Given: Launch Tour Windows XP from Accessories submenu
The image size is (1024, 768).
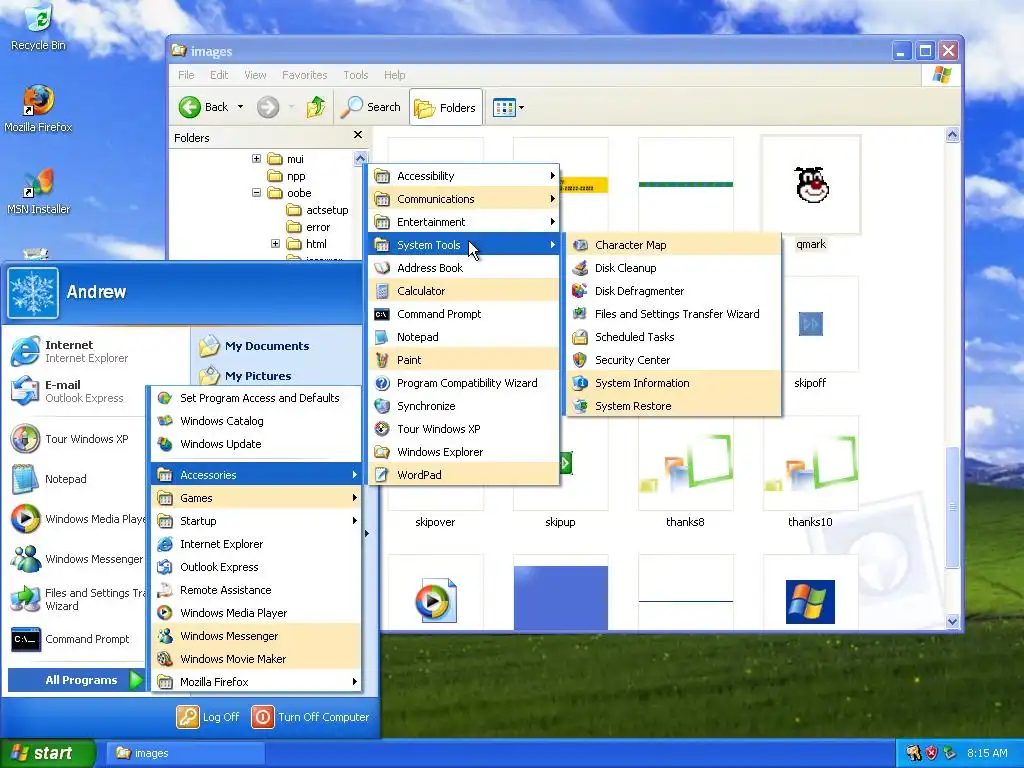Looking at the screenshot, I should 464,429.
